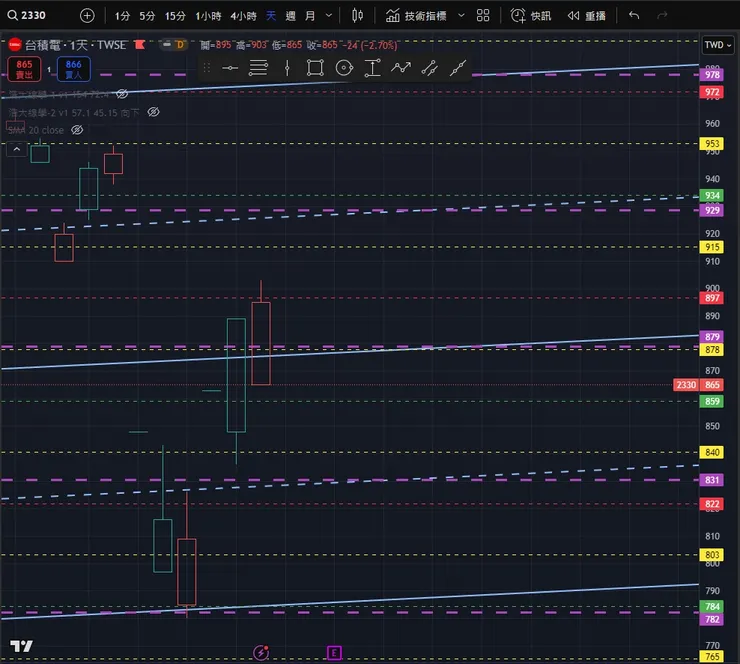Select the parallel horizontal lines tool

(x=258, y=68)
